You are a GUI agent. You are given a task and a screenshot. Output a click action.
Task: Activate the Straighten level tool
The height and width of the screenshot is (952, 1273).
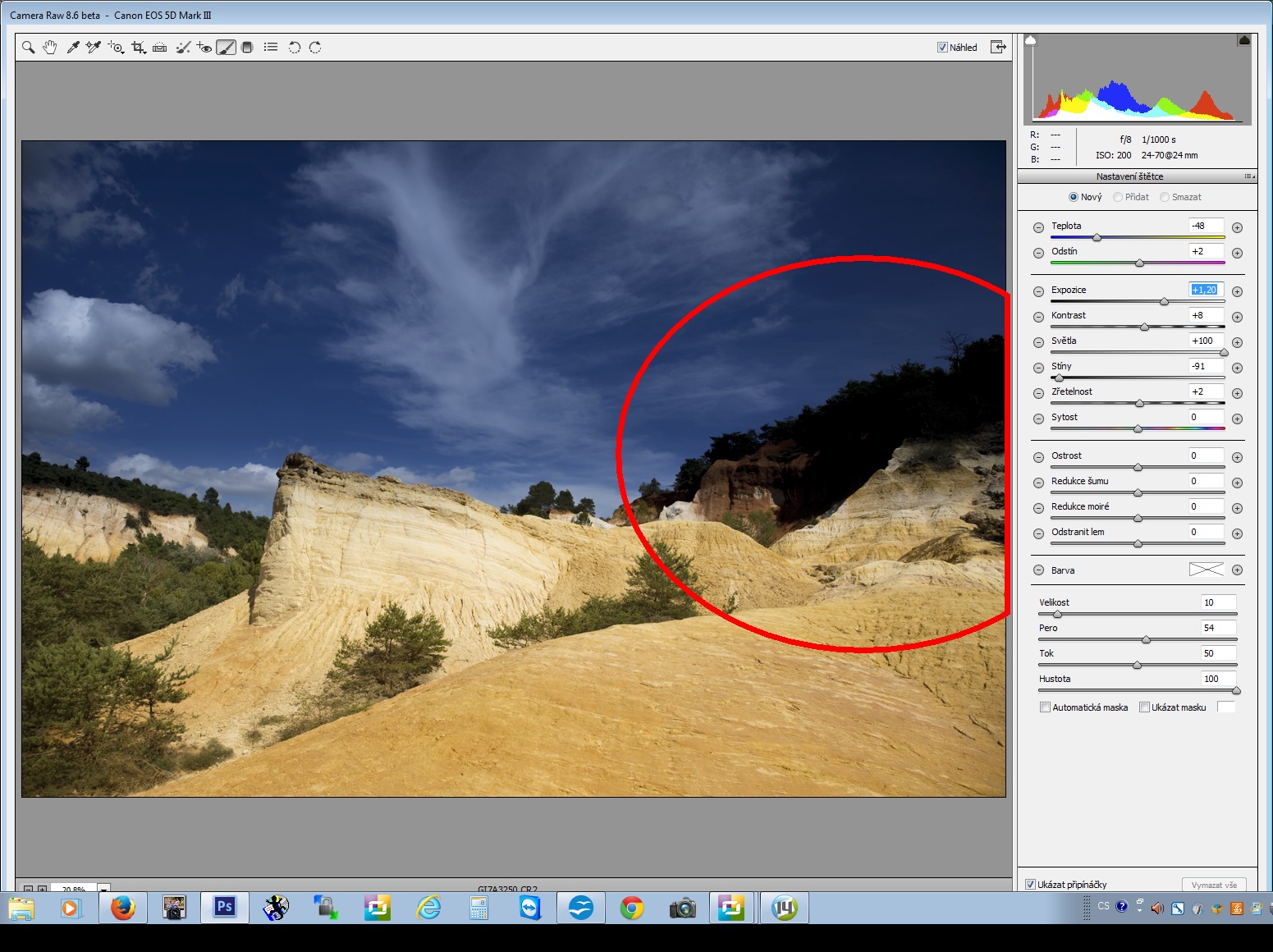click(x=160, y=48)
